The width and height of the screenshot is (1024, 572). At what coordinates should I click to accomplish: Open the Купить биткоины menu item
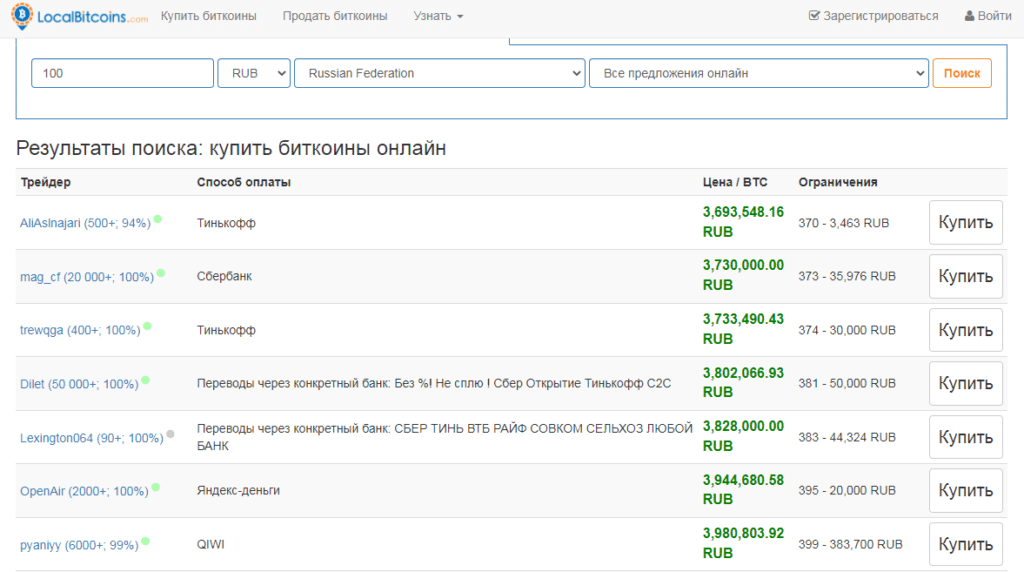pyautogui.click(x=208, y=16)
